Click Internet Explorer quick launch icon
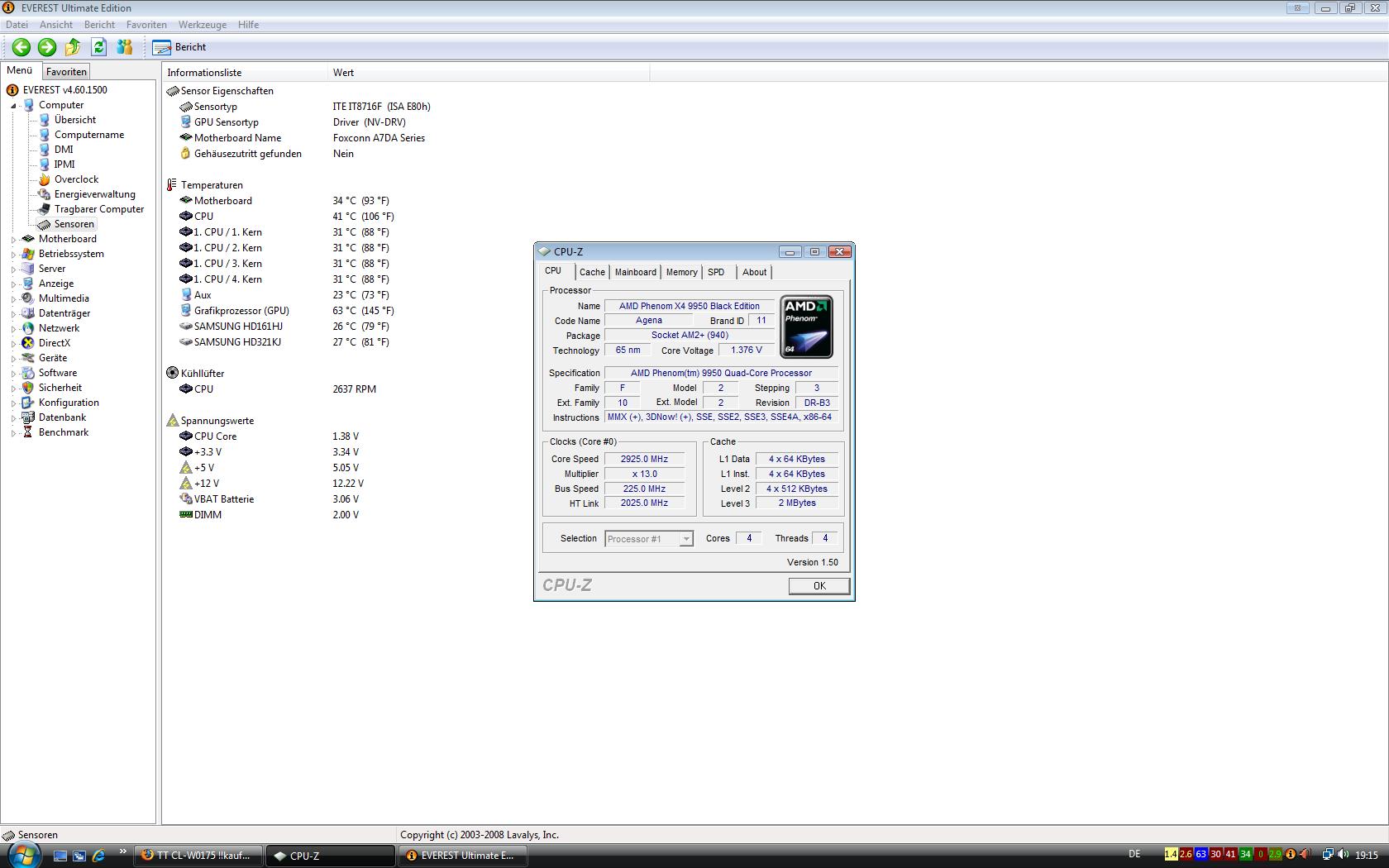Screen dimensions: 1389x868 tap(98, 856)
